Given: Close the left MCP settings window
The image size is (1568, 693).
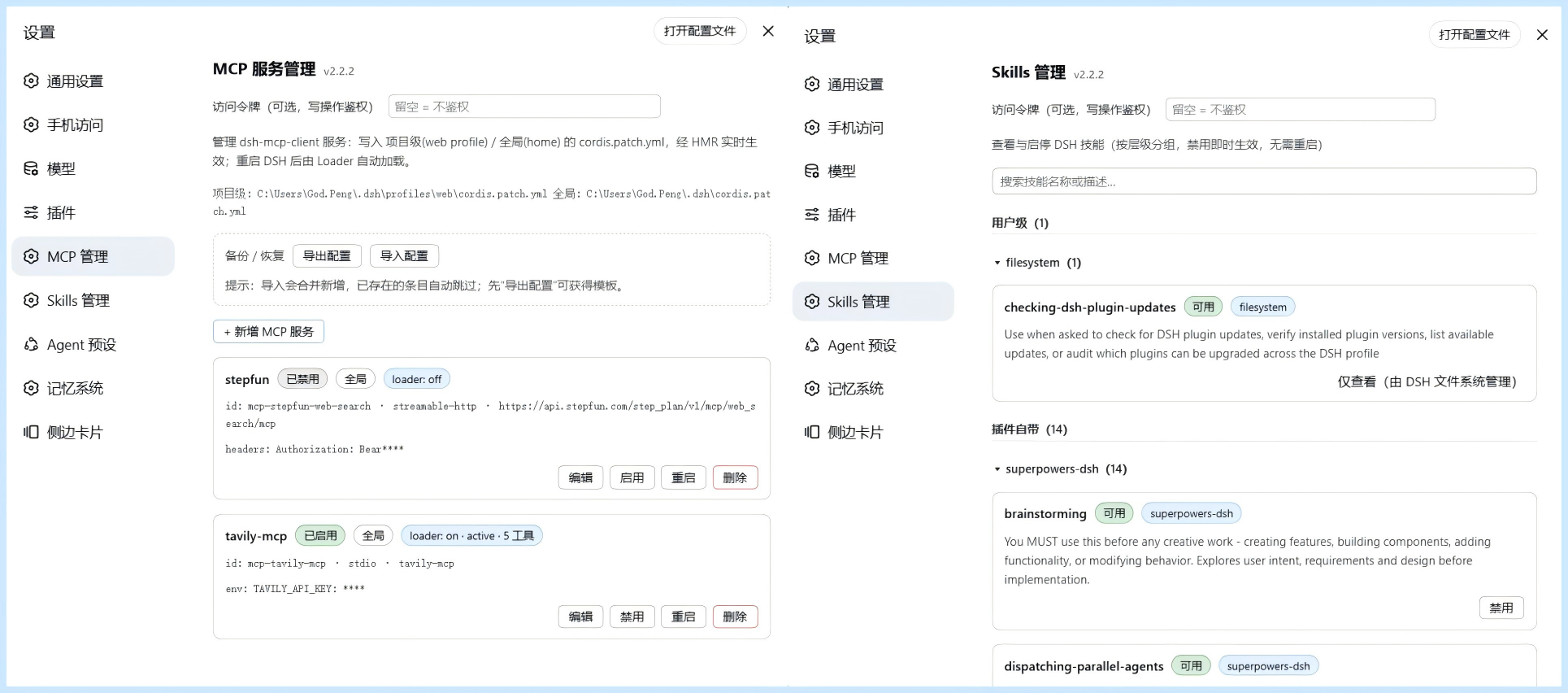Looking at the screenshot, I should click(x=768, y=31).
